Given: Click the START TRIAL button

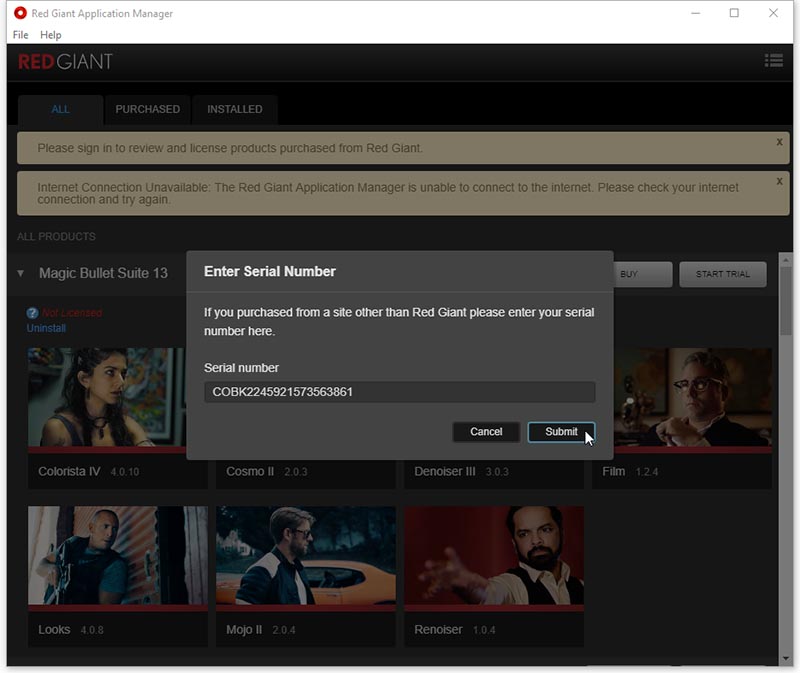Looking at the screenshot, I should (722, 274).
